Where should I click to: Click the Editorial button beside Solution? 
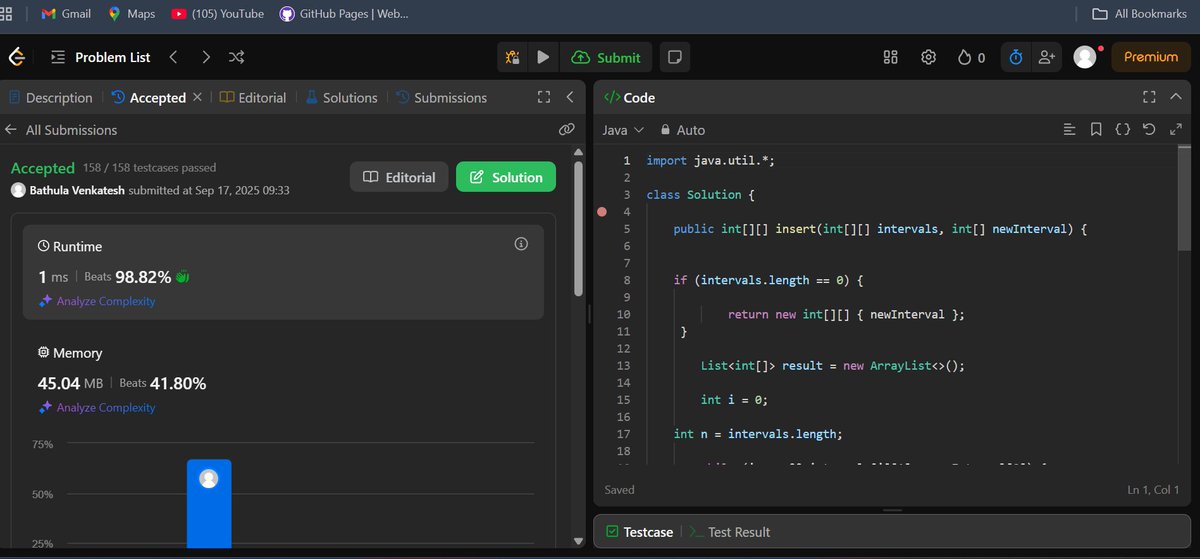coord(399,177)
